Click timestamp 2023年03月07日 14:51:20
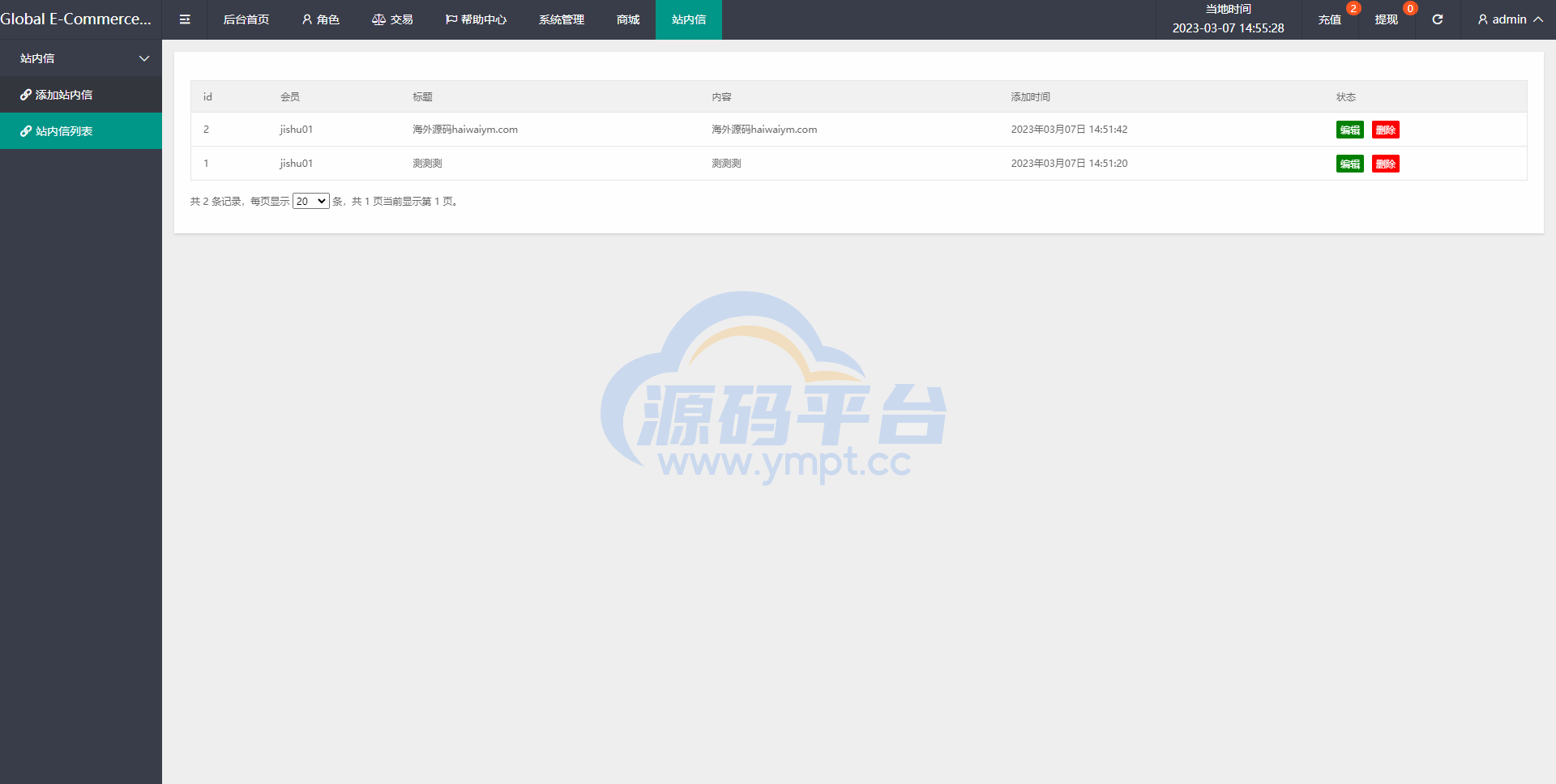The width and height of the screenshot is (1556, 784). (x=1069, y=164)
